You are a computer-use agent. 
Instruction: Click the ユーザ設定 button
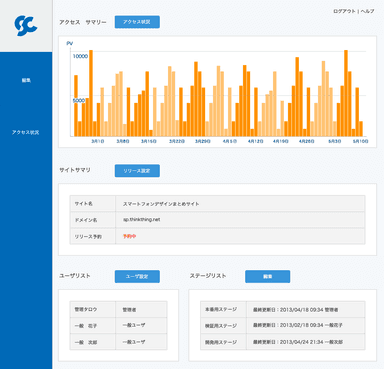click(137, 276)
